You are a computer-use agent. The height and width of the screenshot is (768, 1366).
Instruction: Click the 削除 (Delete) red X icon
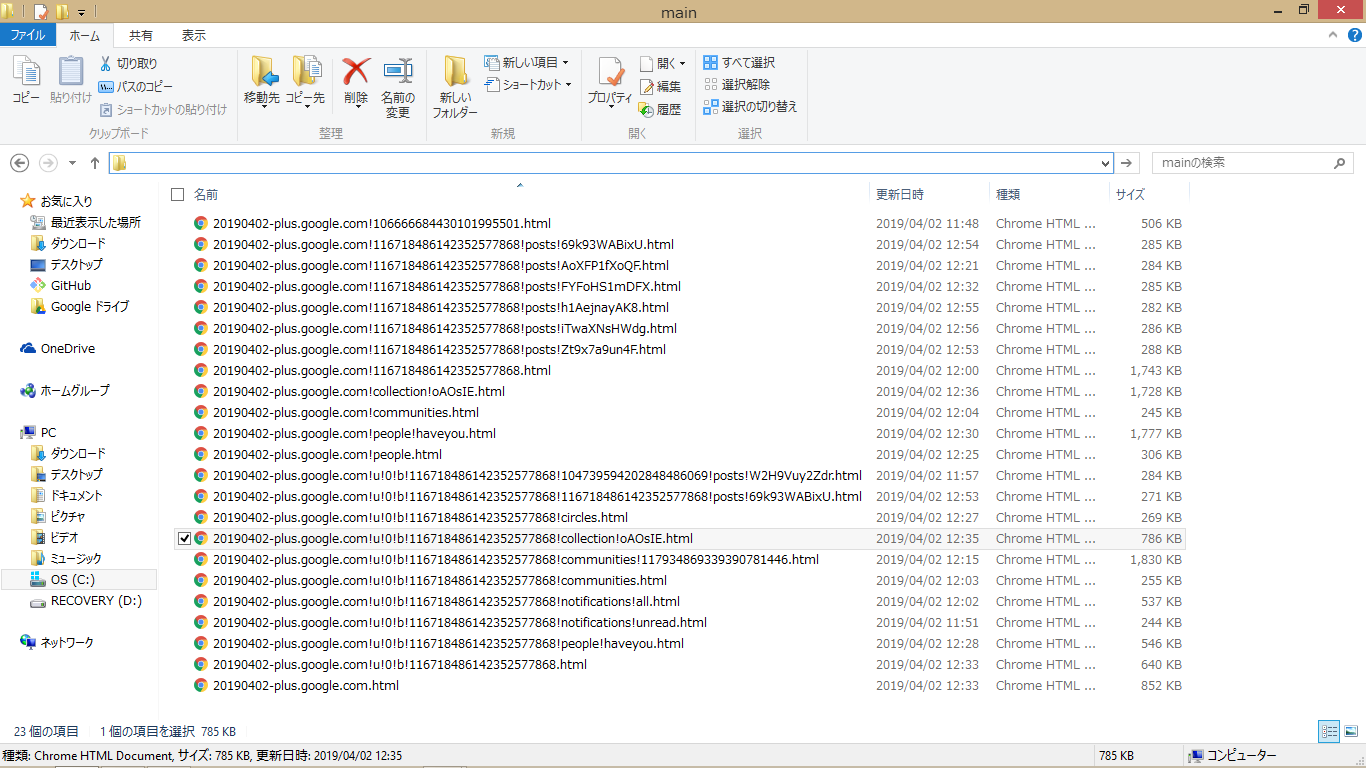click(356, 72)
